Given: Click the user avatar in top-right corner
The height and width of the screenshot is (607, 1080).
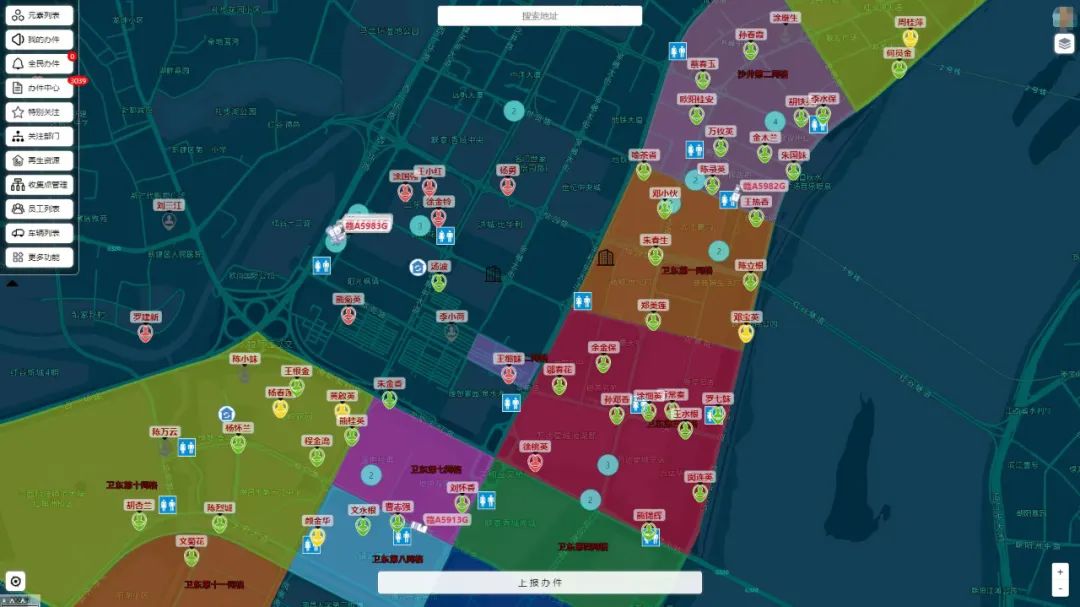Looking at the screenshot, I should click(1063, 17).
